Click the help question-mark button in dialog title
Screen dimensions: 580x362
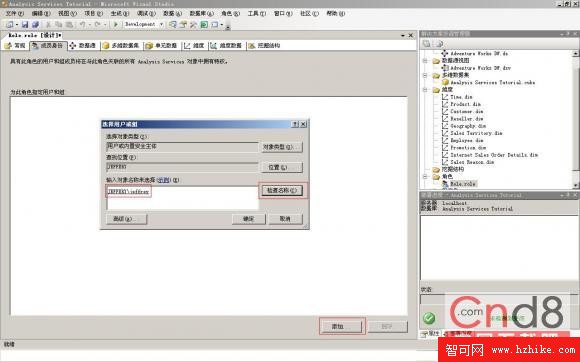coord(295,124)
